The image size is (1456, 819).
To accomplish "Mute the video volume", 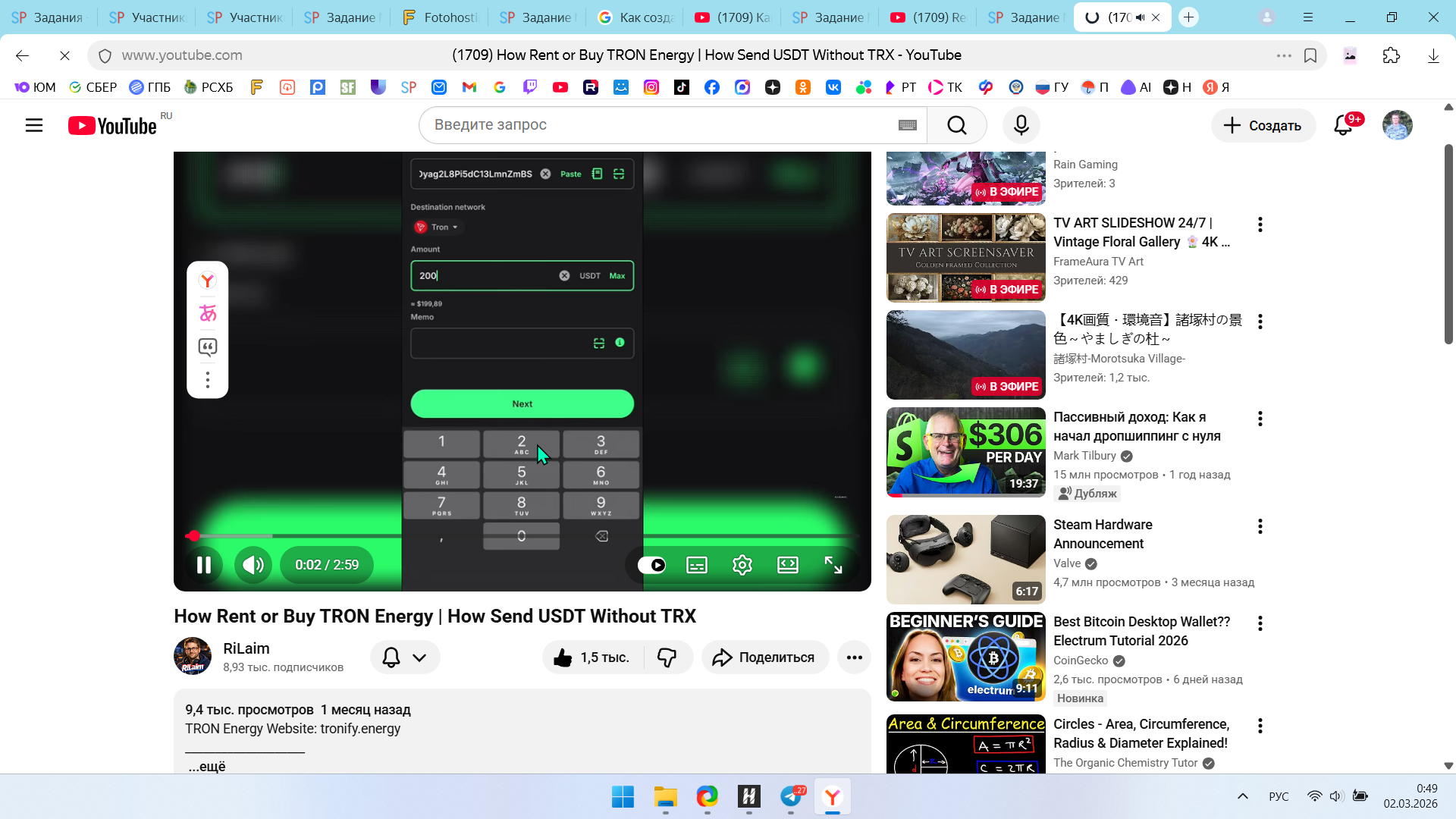I will (253, 565).
